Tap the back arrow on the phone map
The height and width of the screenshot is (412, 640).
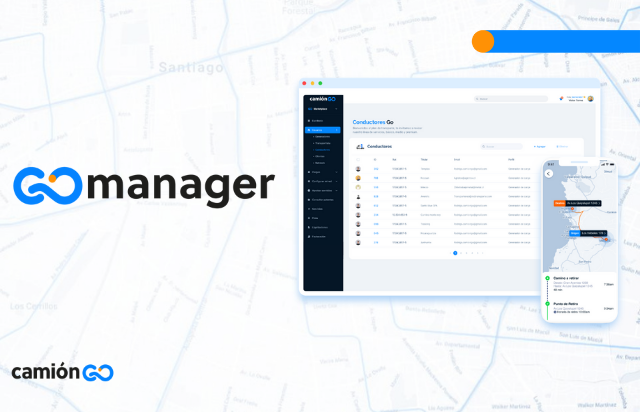pyautogui.click(x=549, y=174)
